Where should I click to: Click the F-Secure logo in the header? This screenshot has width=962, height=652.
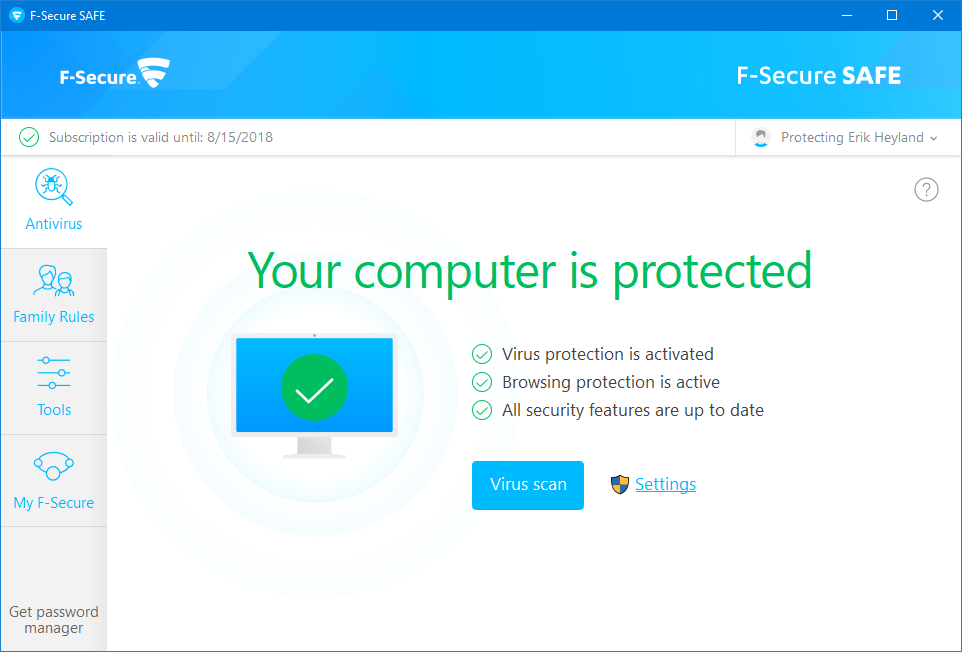point(114,75)
